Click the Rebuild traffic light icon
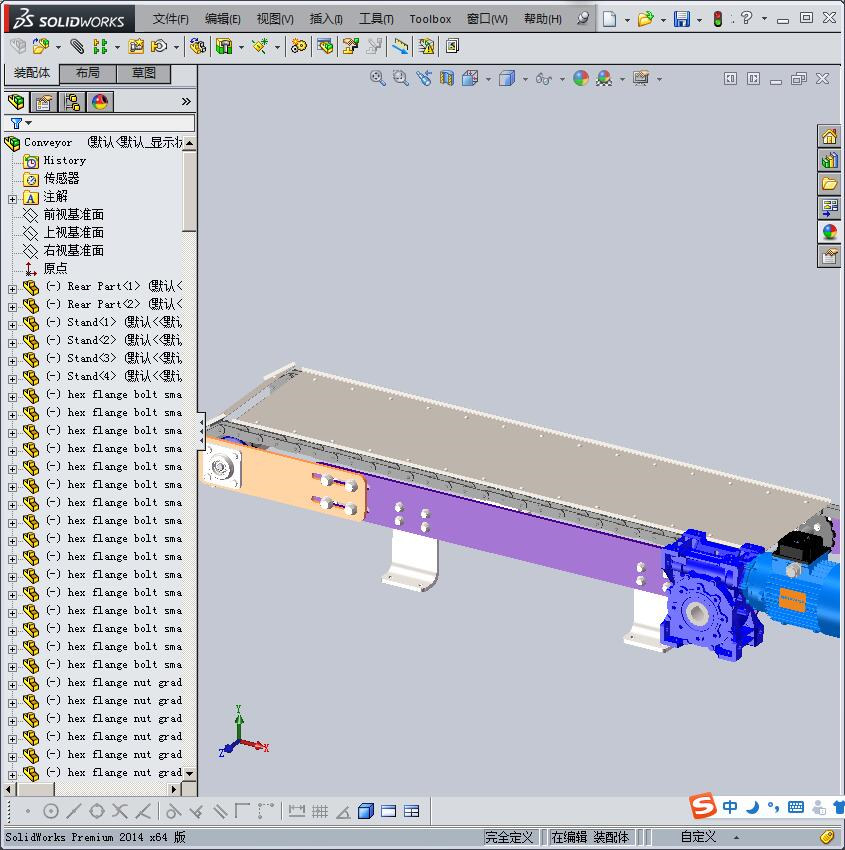845x850 pixels. tap(718, 19)
